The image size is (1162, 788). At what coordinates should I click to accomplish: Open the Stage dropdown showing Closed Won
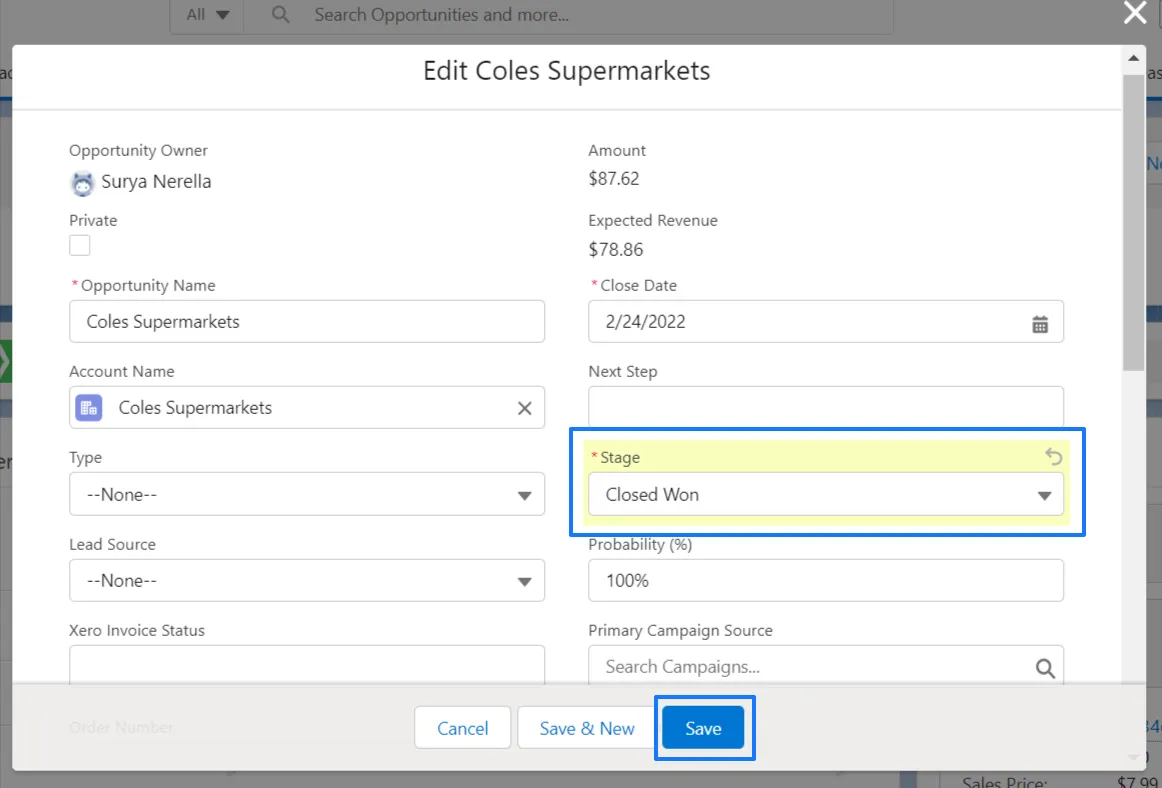click(x=826, y=494)
